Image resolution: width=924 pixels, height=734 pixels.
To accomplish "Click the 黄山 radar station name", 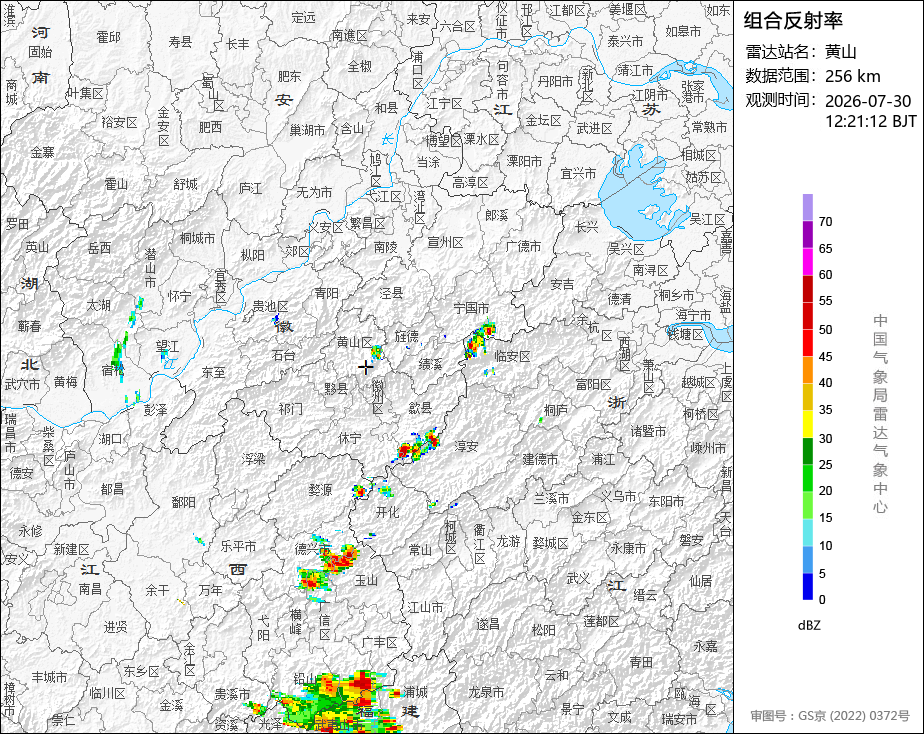I will click(x=840, y=52).
